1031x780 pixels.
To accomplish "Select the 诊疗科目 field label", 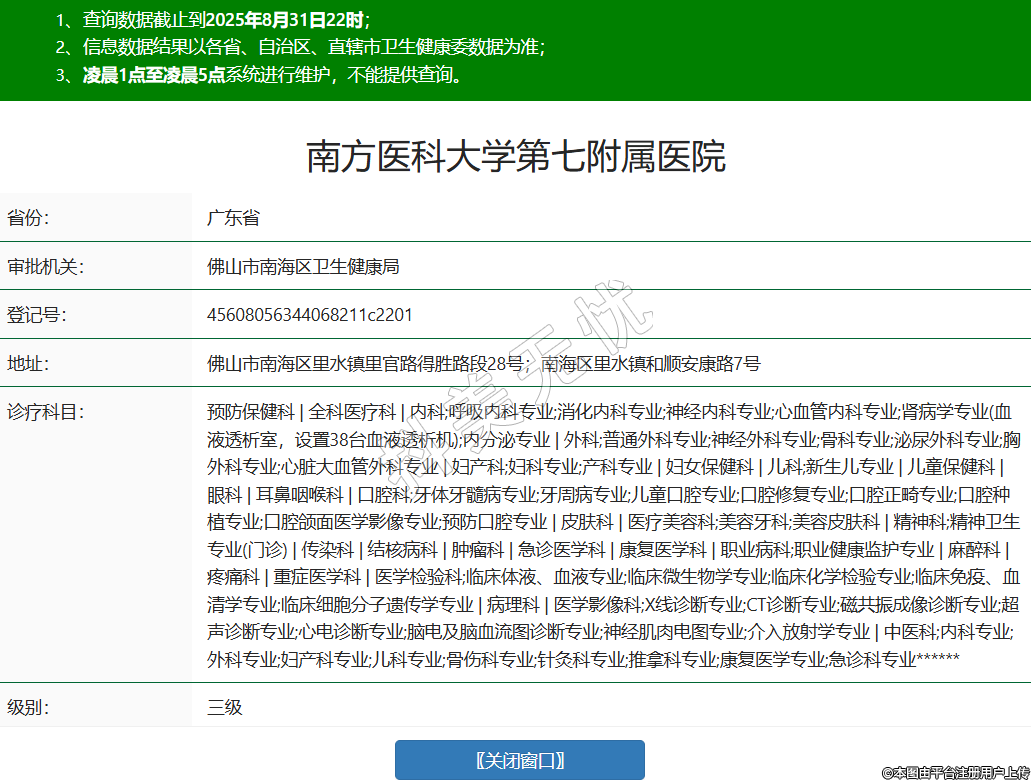I will pos(45,411).
